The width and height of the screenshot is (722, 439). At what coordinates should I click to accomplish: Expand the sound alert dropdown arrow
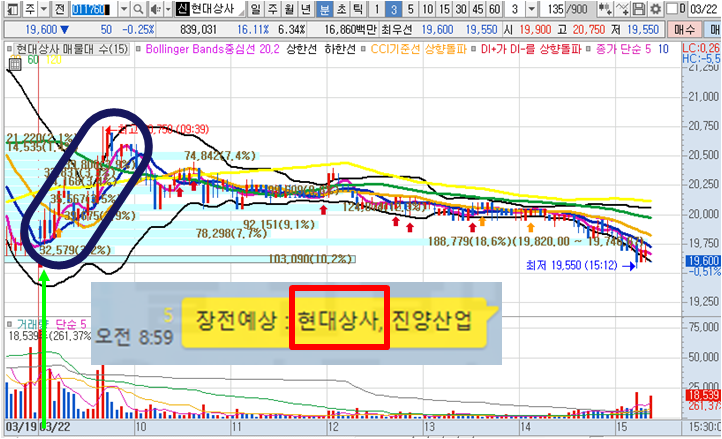click(168, 9)
